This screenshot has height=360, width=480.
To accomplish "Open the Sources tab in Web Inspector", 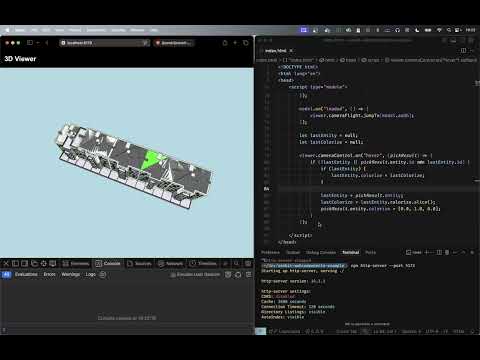I will click(x=140, y=264).
